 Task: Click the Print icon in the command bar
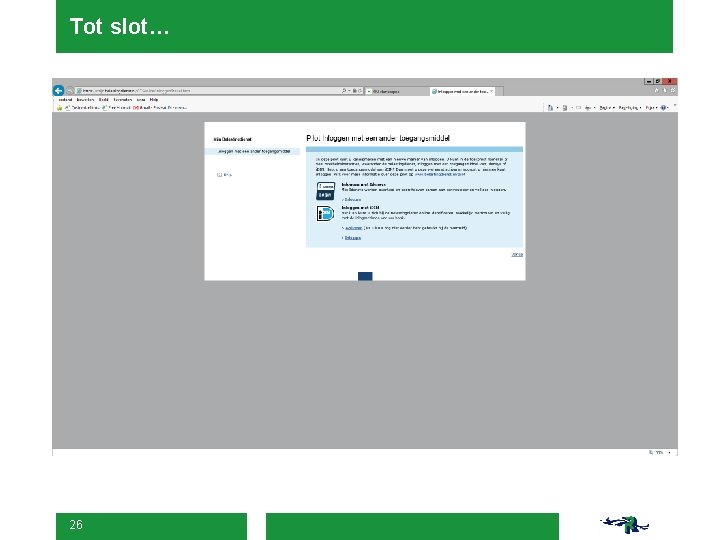tap(588, 108)
